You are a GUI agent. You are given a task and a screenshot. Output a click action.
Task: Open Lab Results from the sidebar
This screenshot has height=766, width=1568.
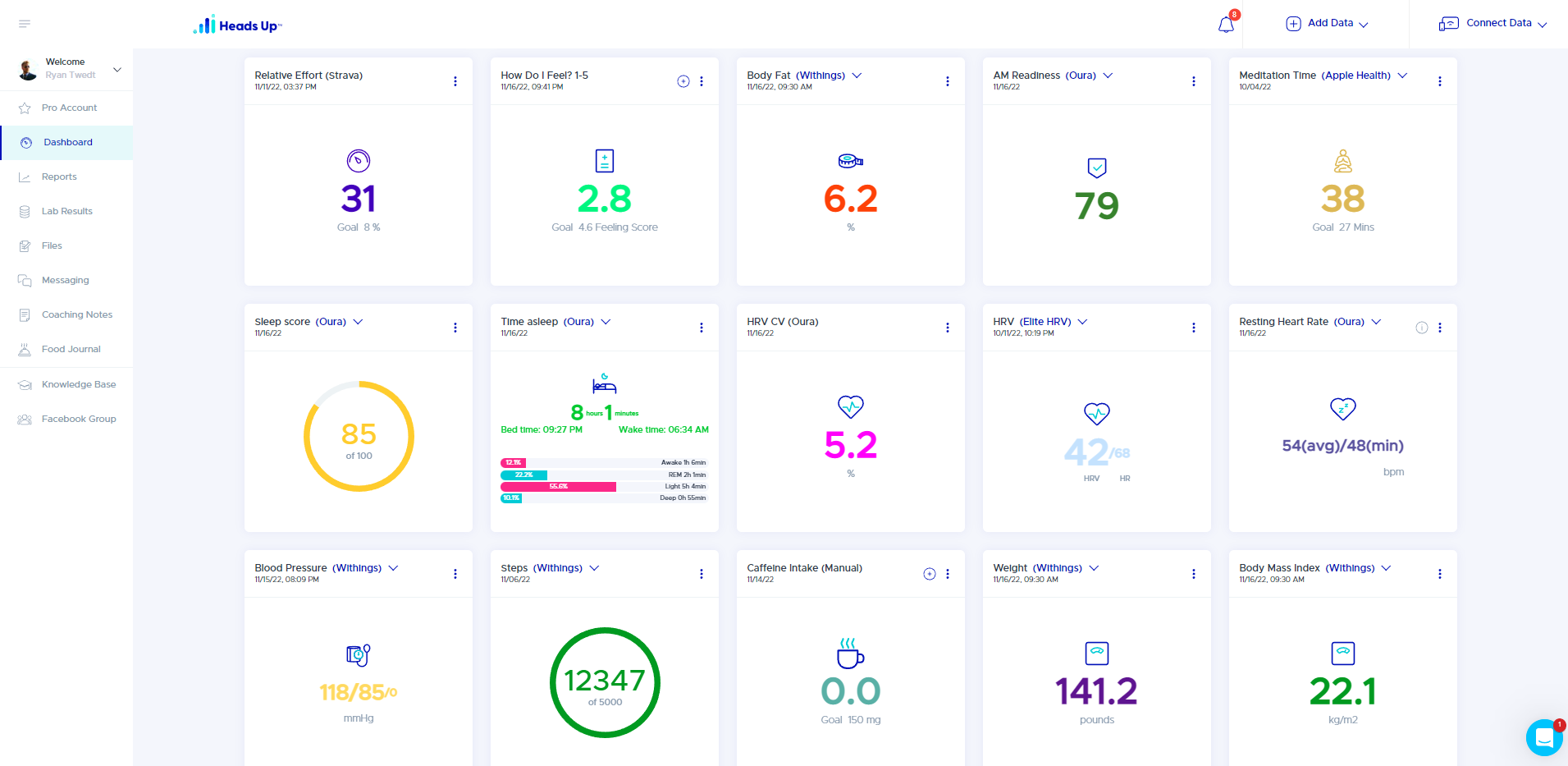[66, 211]
